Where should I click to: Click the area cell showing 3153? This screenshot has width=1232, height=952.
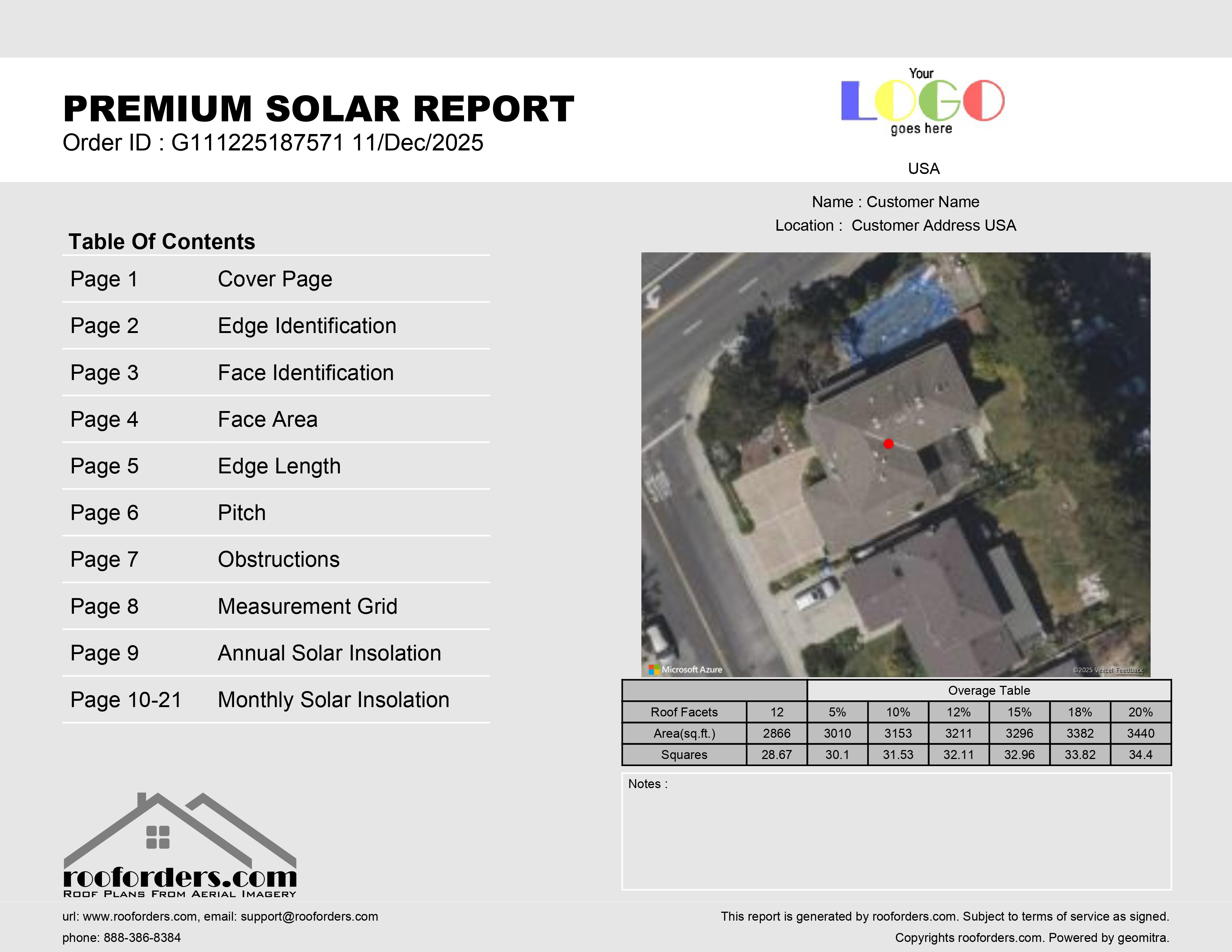pyautogui.click(x=898, y=733)
